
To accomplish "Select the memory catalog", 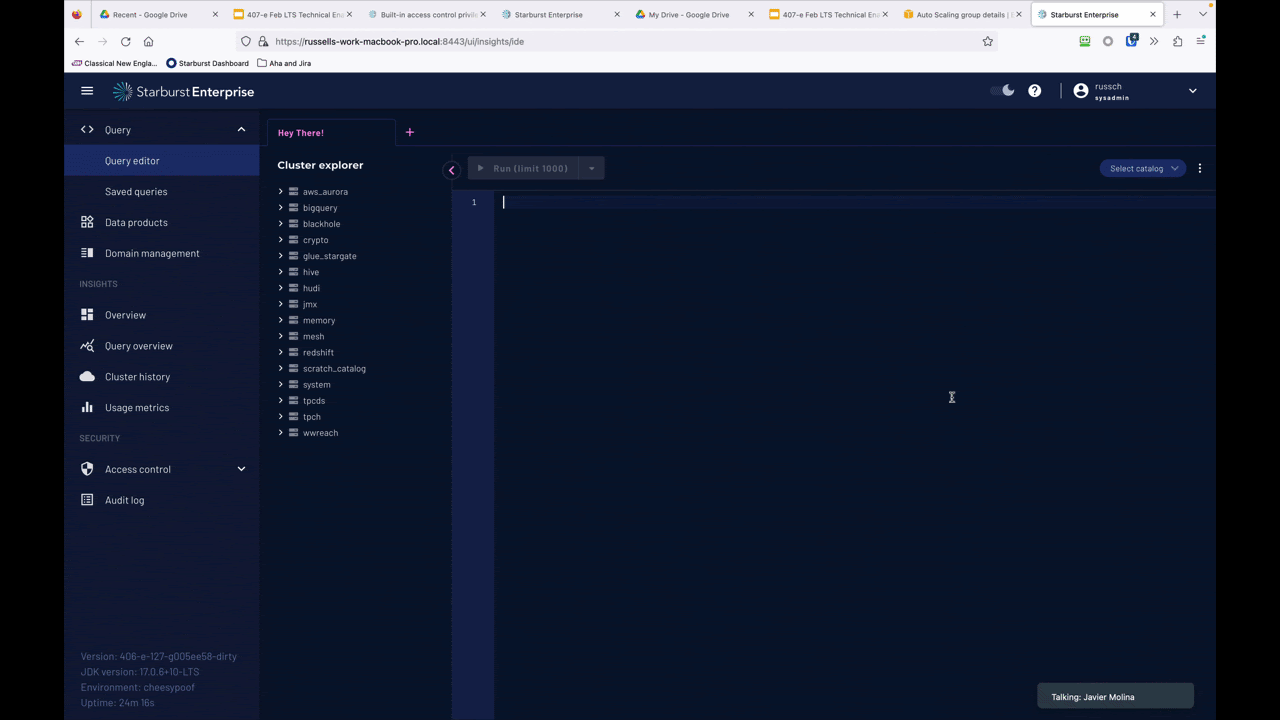I will (x=319, y=320).
